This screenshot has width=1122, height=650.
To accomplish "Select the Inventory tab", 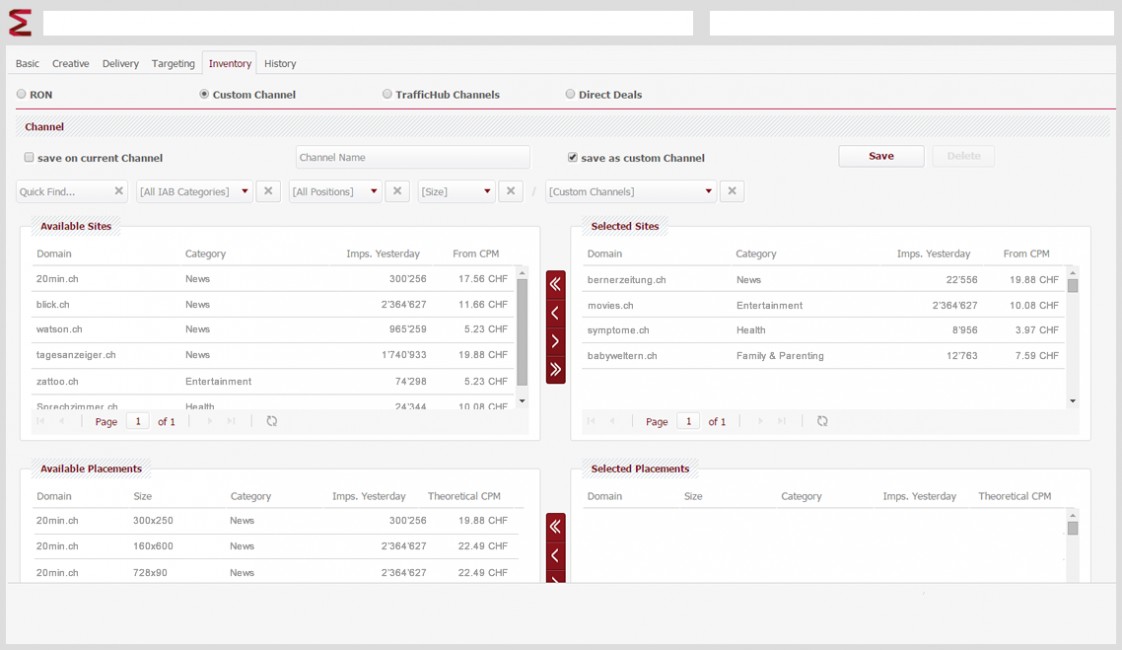I will click(x=230, y=64).
